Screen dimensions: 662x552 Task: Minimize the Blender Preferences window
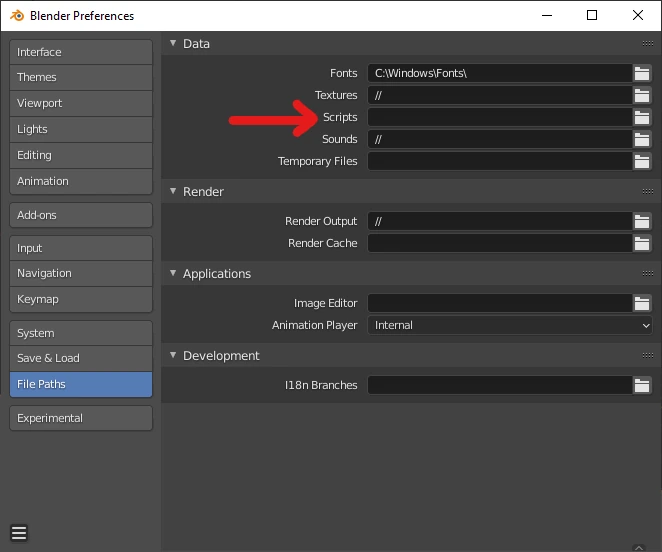(547, 16)
